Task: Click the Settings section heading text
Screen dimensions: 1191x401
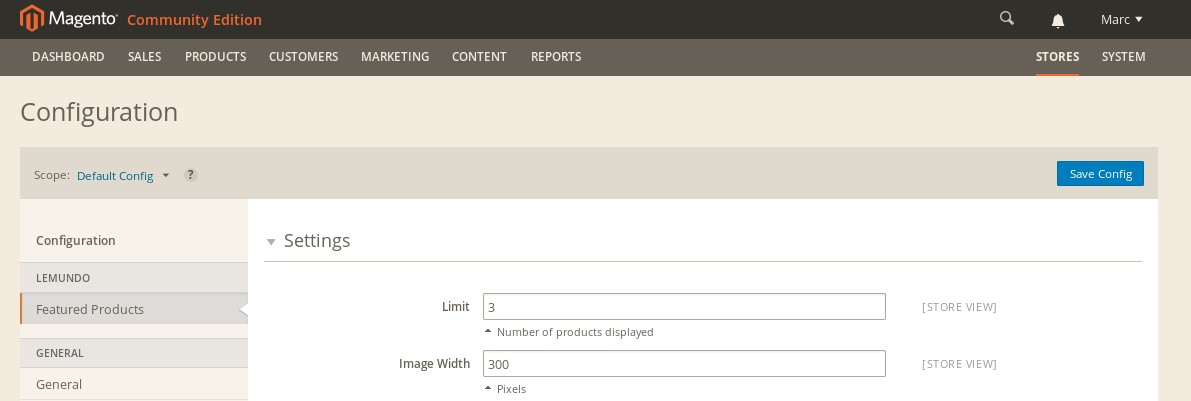Action: pos(317,241)
